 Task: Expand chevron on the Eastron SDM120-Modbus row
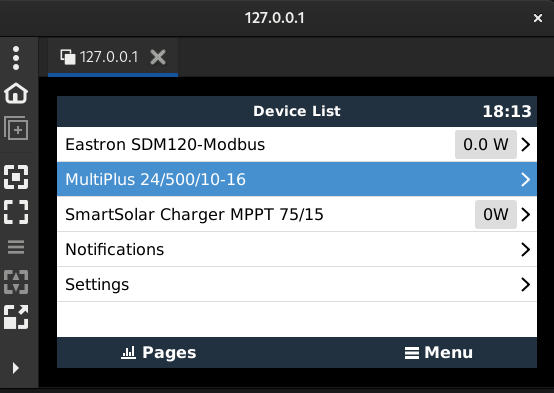pyautogui.click(x=526, y=145)
